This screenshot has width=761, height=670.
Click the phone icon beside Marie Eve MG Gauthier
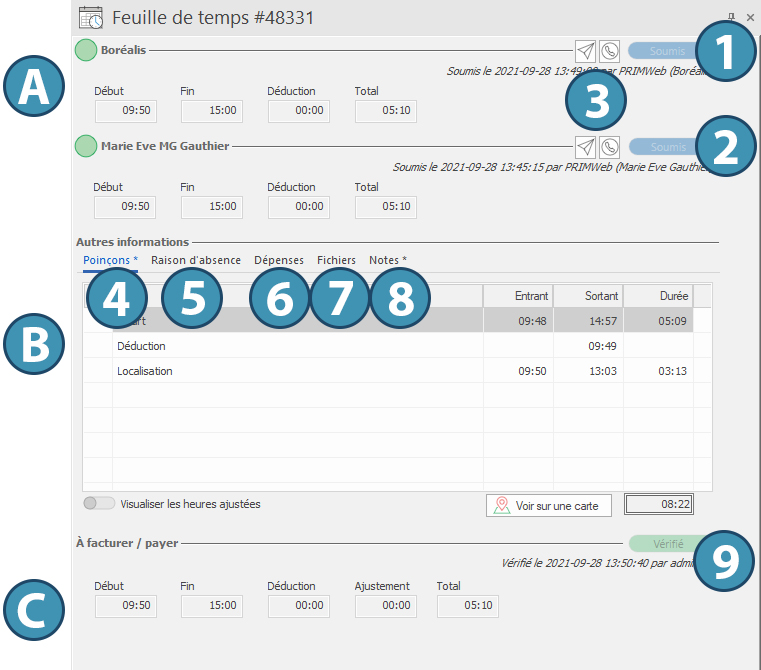pos(608,147)
